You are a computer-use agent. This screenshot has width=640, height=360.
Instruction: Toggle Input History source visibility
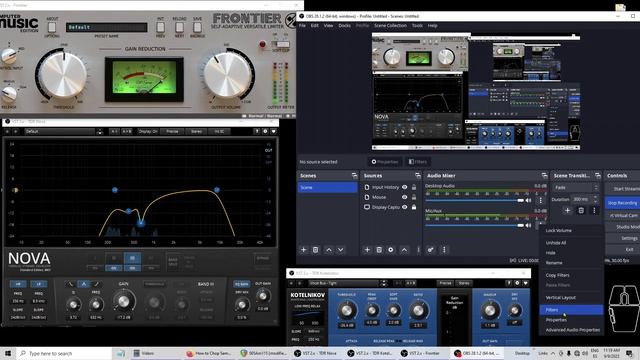[x=404, y=187]
